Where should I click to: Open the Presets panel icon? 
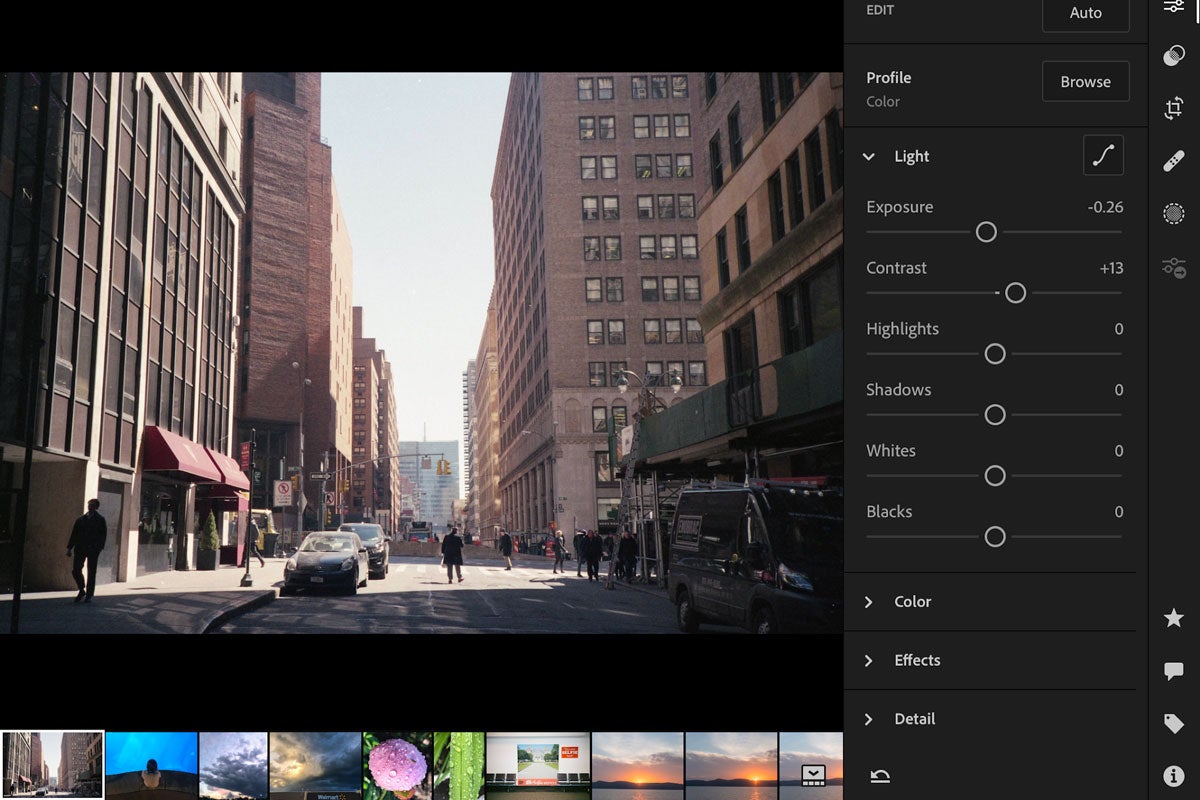pyautogui.click(x=1174, y=56)
